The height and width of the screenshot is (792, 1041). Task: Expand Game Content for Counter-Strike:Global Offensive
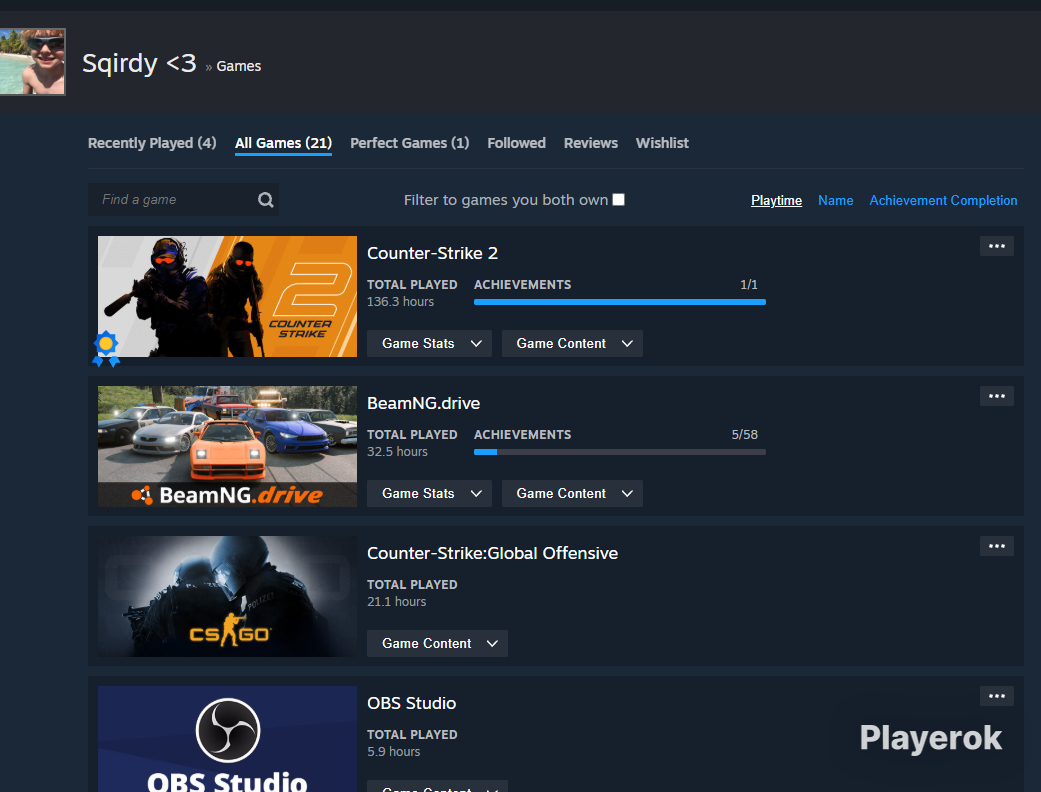tap(438, 643)
